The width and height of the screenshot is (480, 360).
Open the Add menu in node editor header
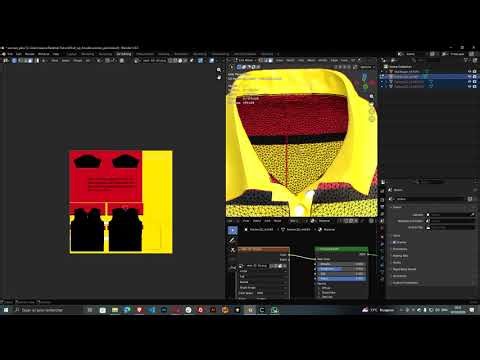267,221
